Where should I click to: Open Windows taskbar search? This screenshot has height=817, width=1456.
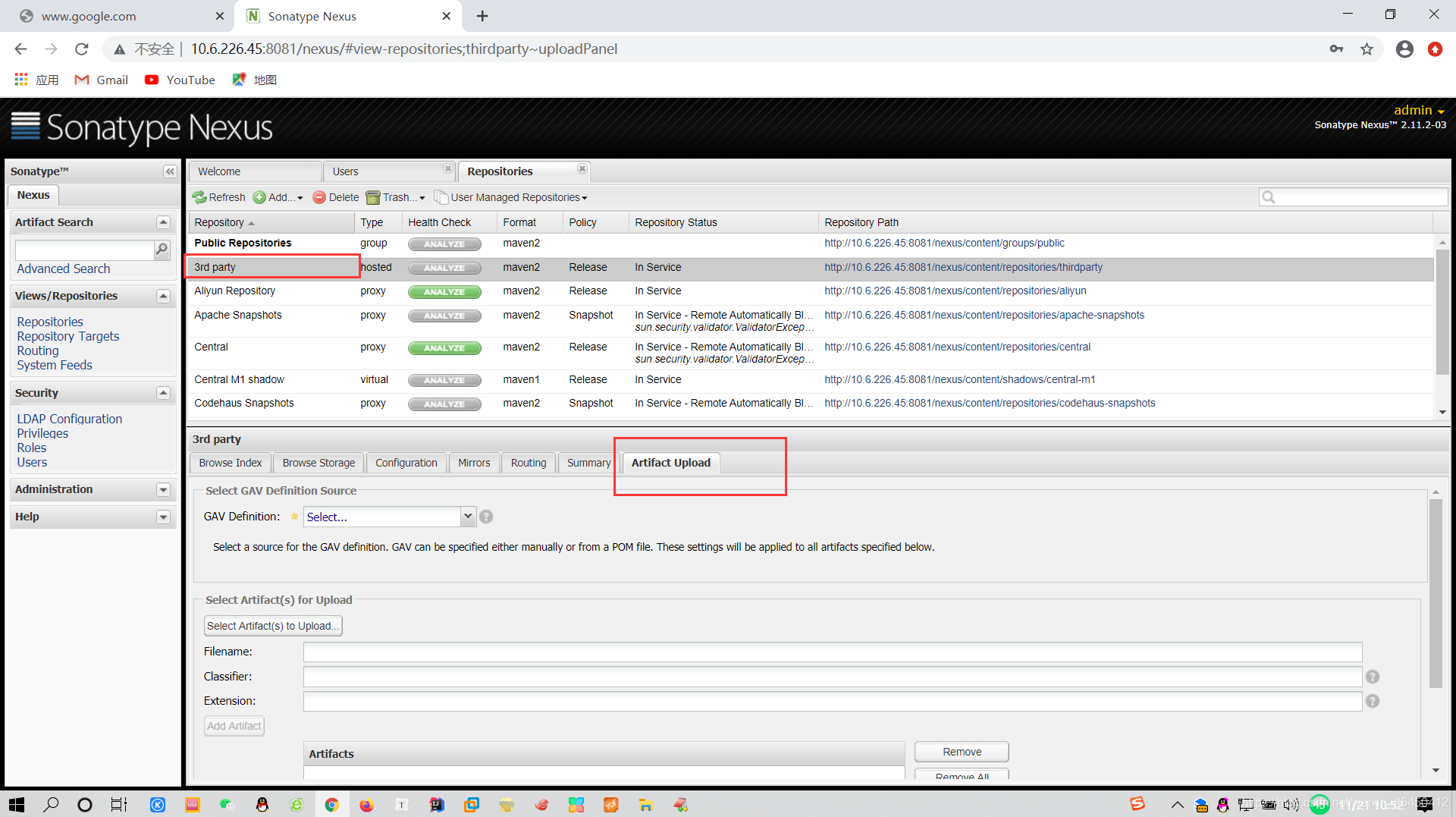[x=51, y=804]
